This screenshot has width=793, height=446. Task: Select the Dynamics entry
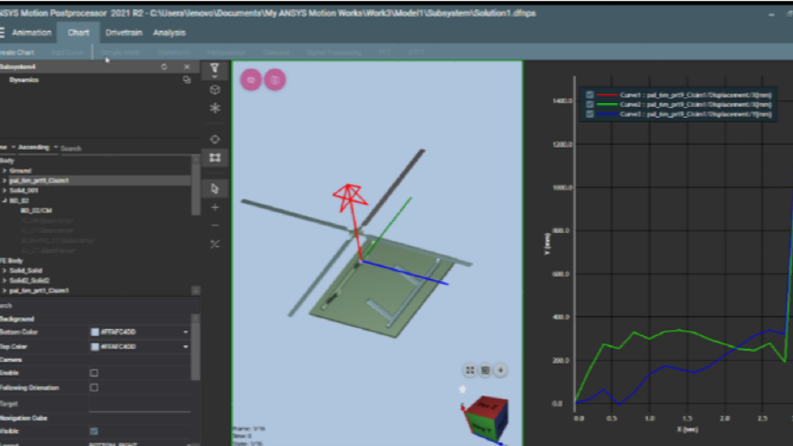tap(24, 79)
